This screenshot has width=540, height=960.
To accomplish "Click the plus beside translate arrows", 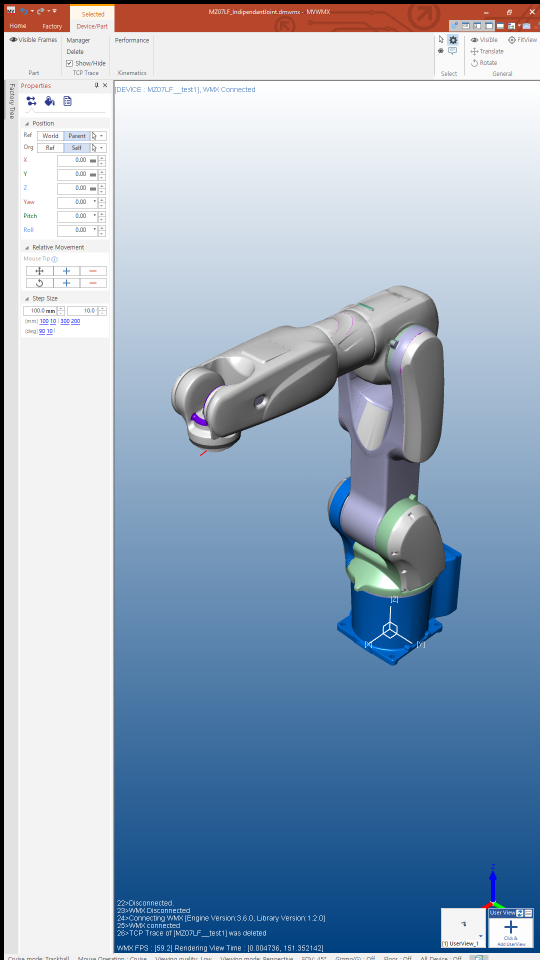I will (67, 271).
